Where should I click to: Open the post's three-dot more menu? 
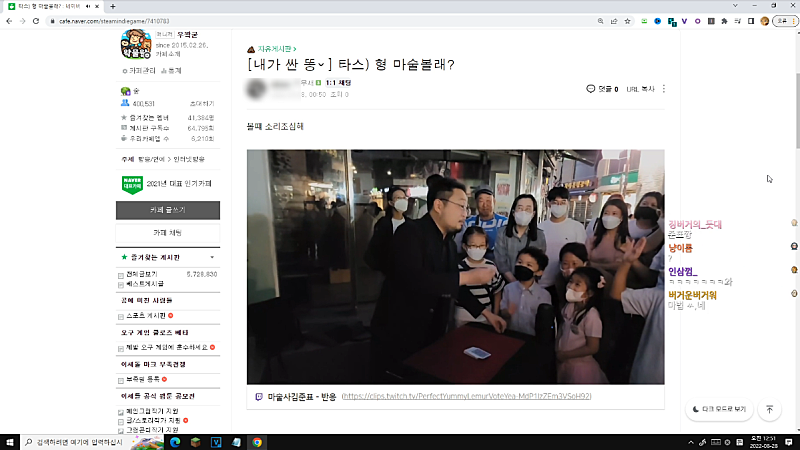tap(664, 89)
